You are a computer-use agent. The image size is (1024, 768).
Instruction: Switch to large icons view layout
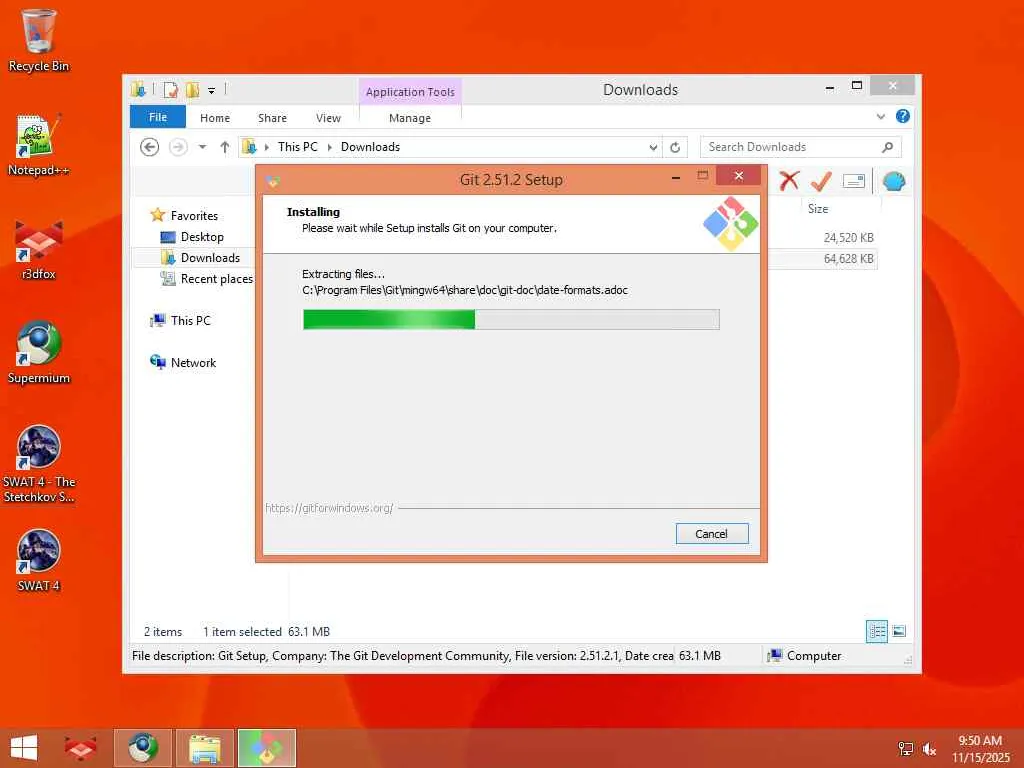pos(899,631)
